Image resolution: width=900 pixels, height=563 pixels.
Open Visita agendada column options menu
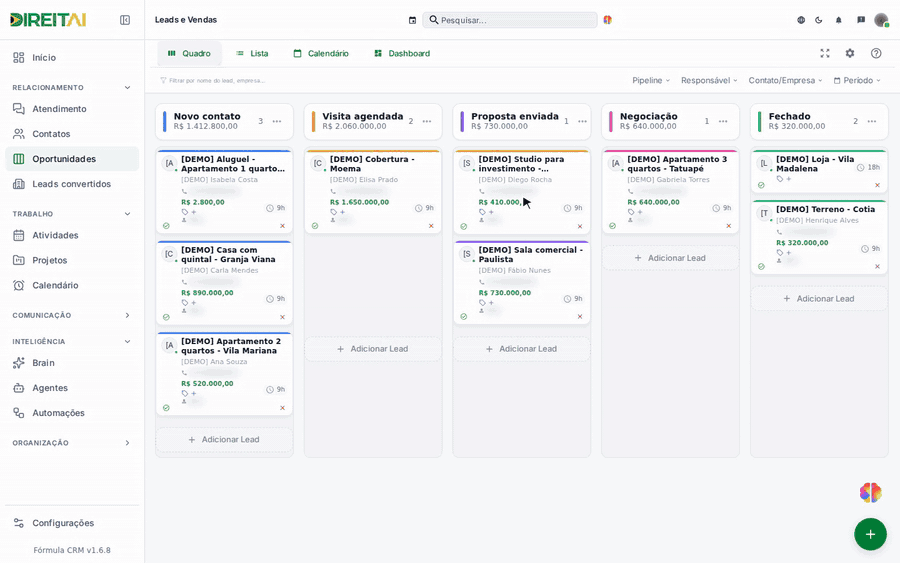(427, 122)
